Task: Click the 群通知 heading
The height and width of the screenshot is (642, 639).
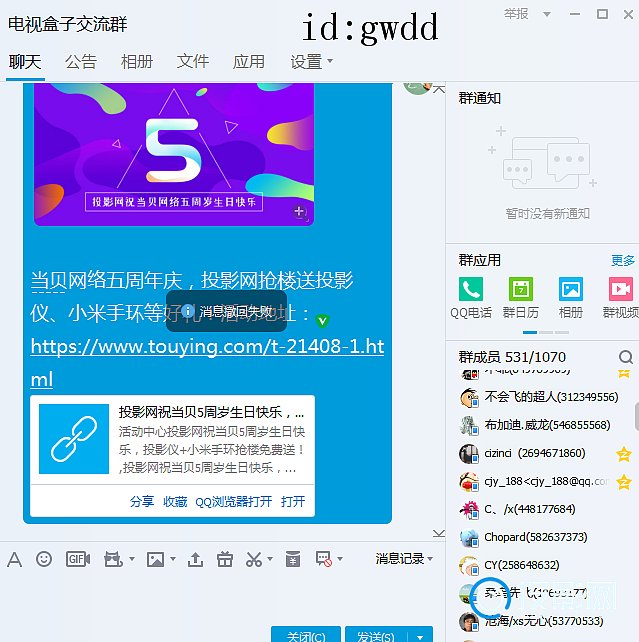Action: pyautogui.click(x=479, y=98)
